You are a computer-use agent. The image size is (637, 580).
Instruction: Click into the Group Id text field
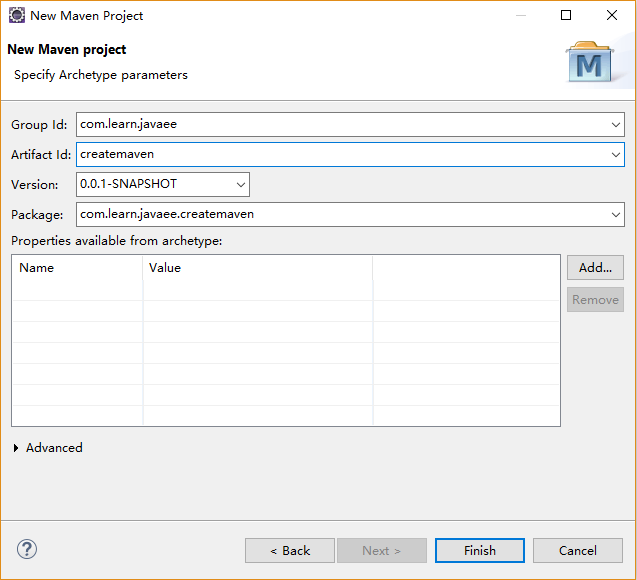[x=343, y=125]
